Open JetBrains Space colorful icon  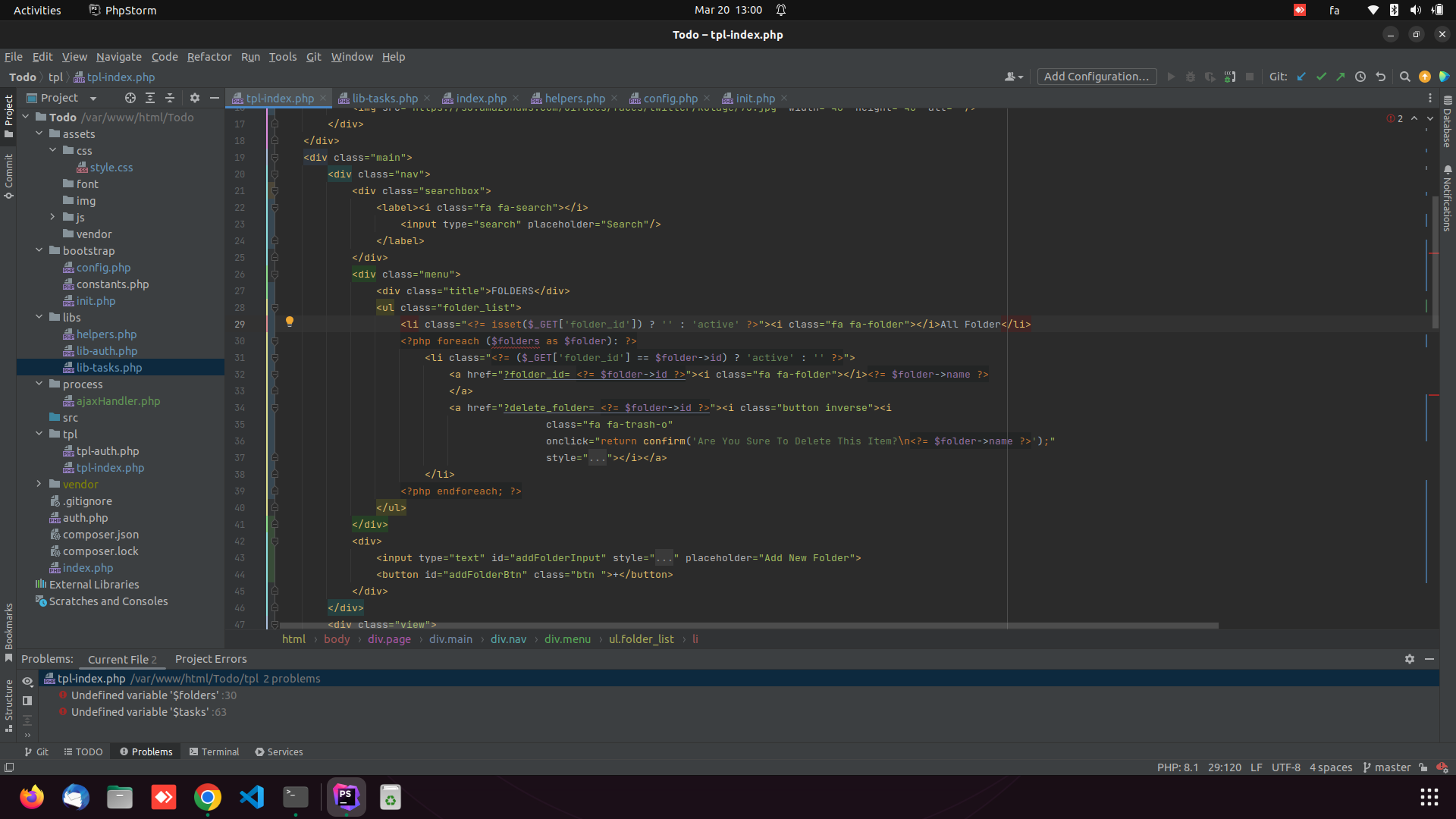pos(1444,77)
